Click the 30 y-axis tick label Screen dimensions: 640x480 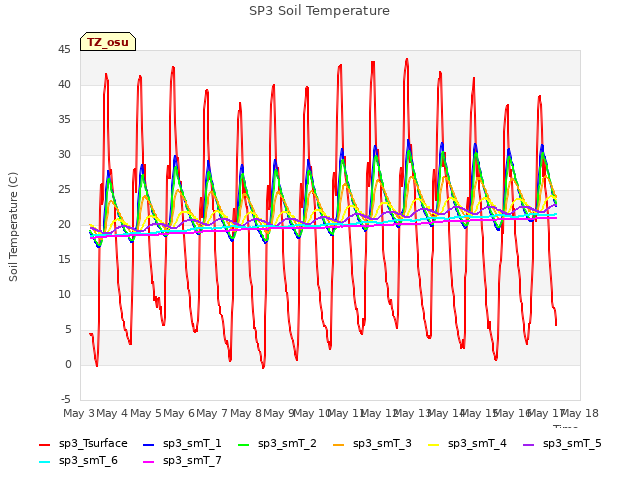click(x=64, y=155)
